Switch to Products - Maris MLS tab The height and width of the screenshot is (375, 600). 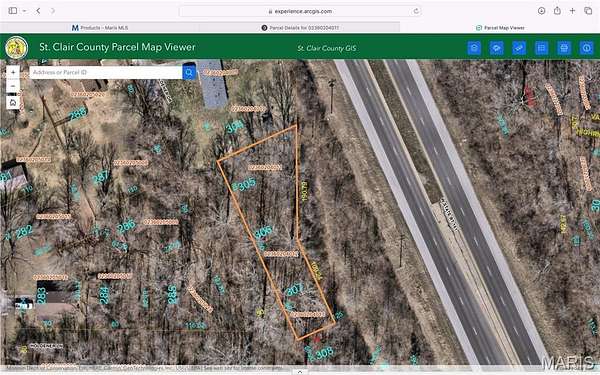tap(100, 28)
